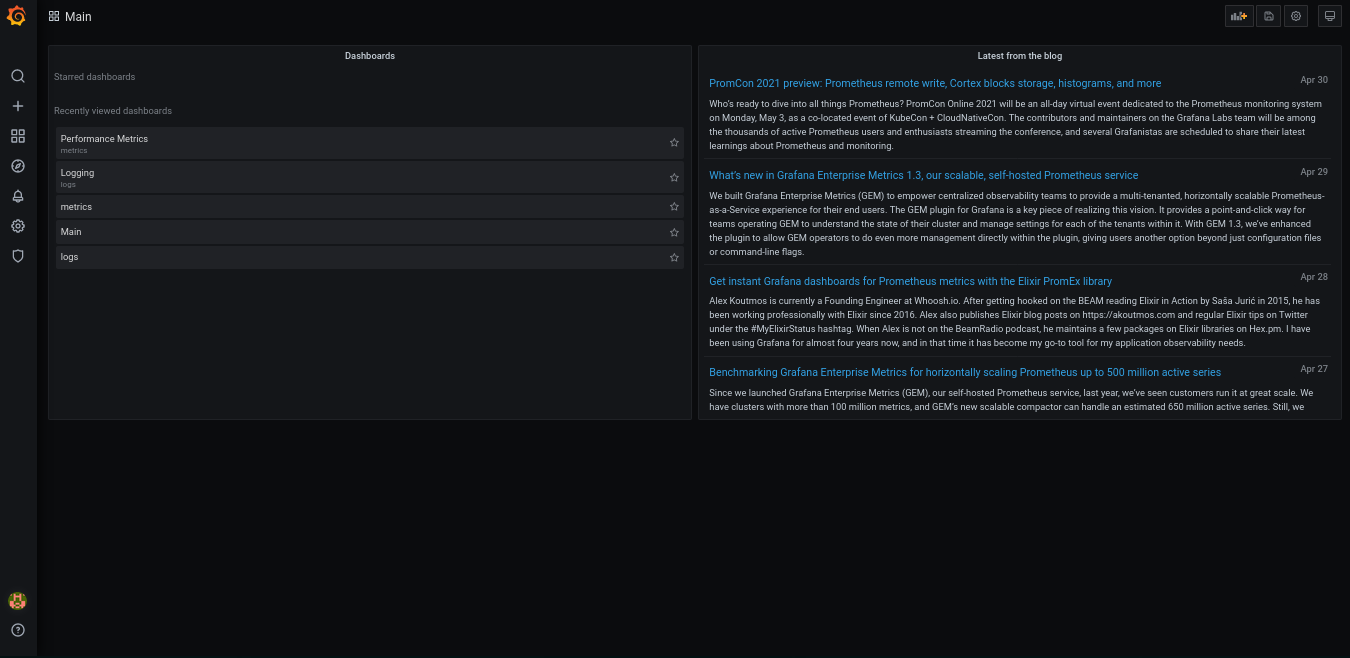Click the Latest from the blog panel title
This screenshot has width=1350, height=658.
pyautogui.click(x=1020, y=56)
